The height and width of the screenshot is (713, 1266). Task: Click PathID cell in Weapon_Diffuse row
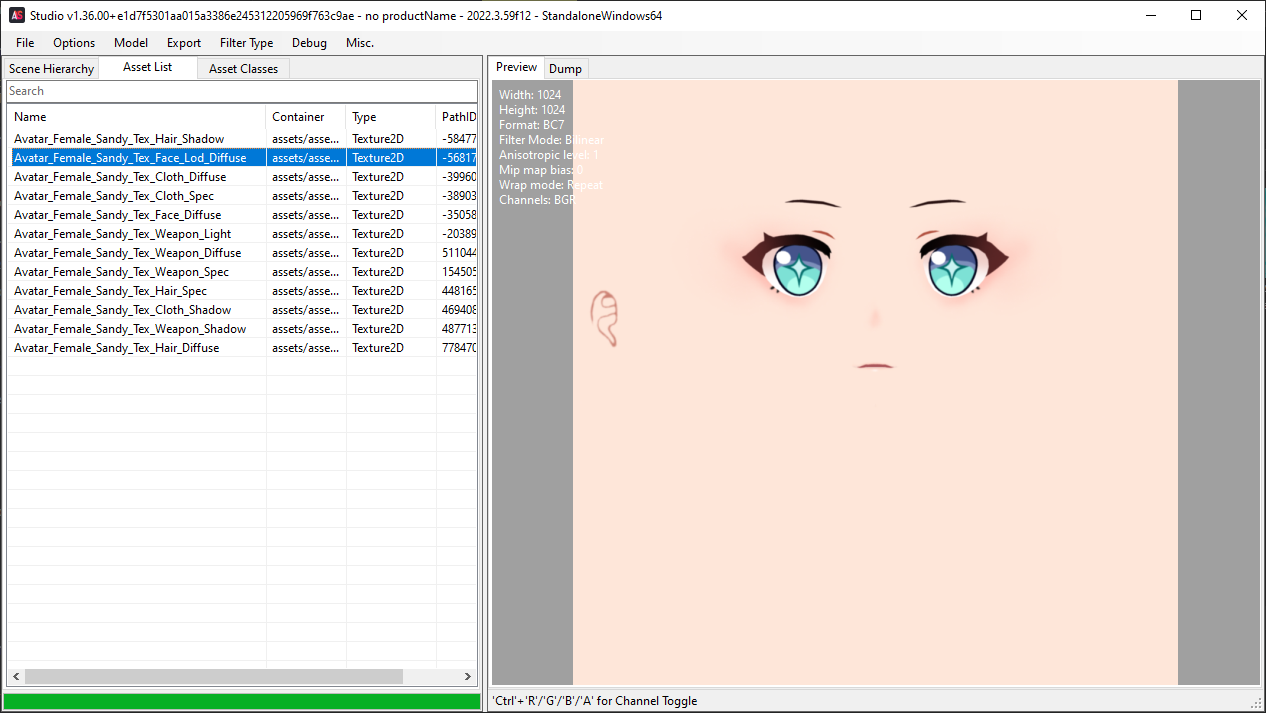pos(459,253)
